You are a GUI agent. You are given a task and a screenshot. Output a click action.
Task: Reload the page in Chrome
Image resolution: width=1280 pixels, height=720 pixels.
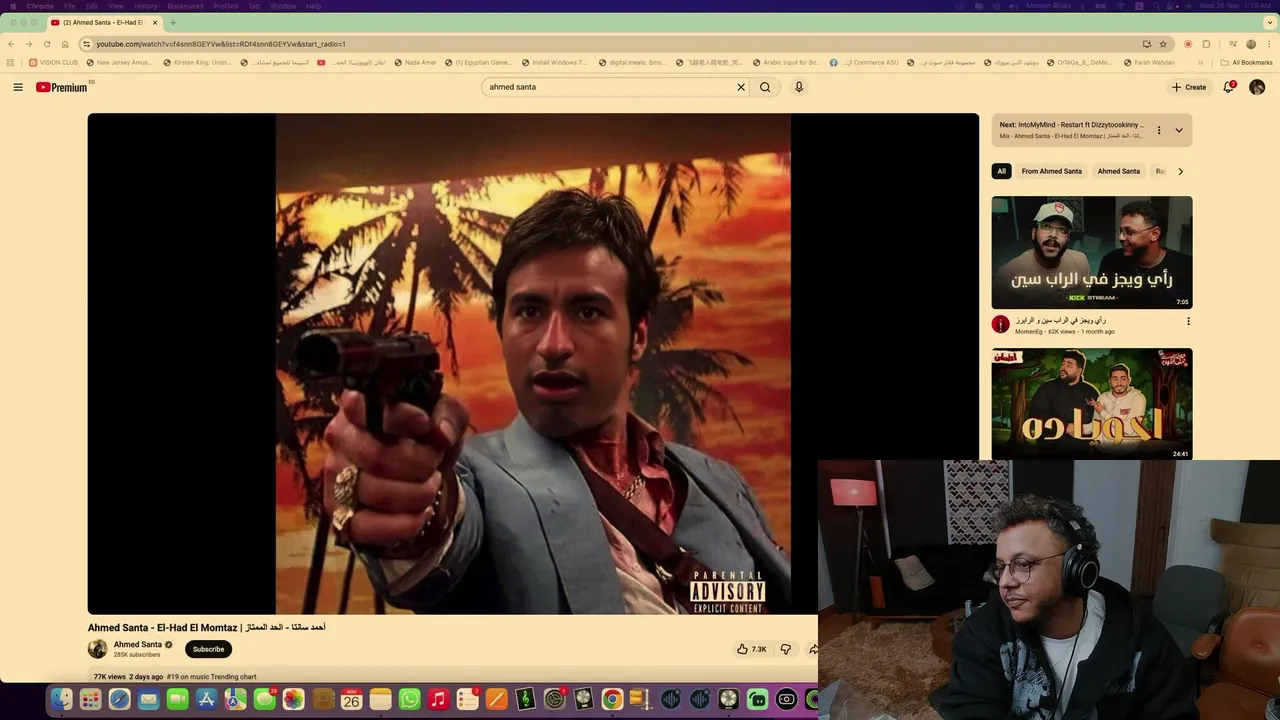(47, 44)
